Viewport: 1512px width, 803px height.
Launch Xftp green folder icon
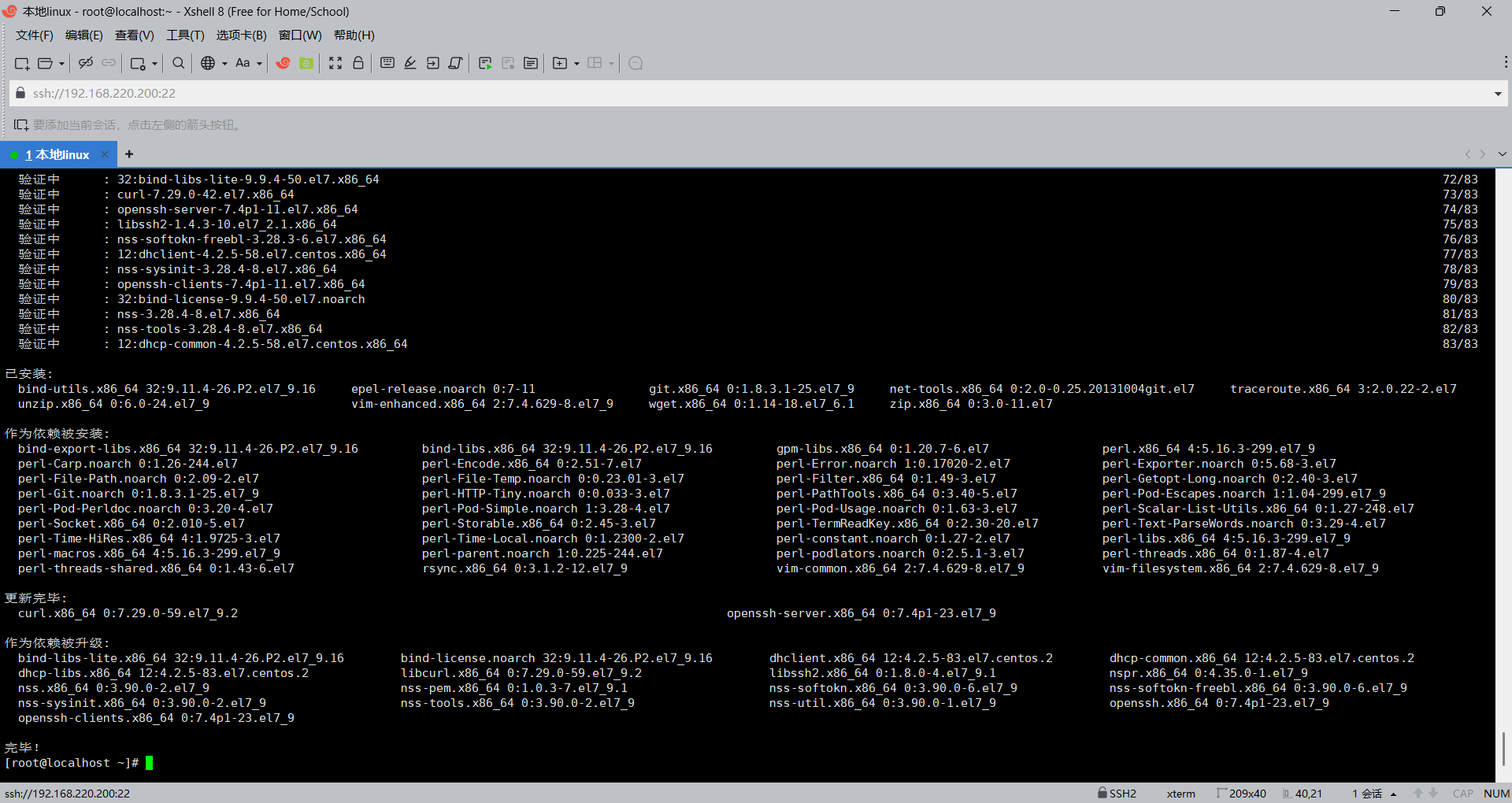pyautogui.click(x=306, y=63)
